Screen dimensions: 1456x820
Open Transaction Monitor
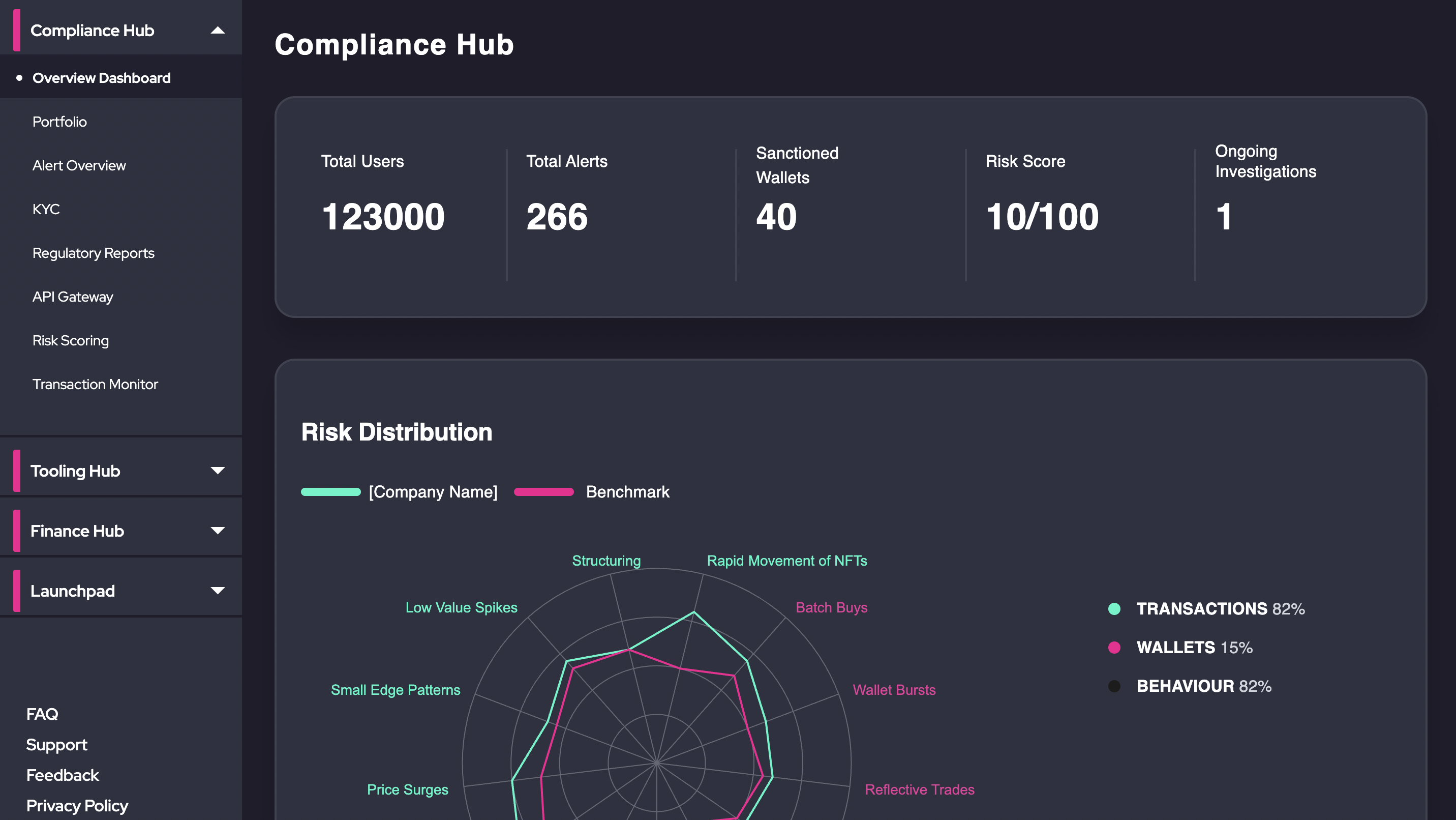click(x=95, y=384)
